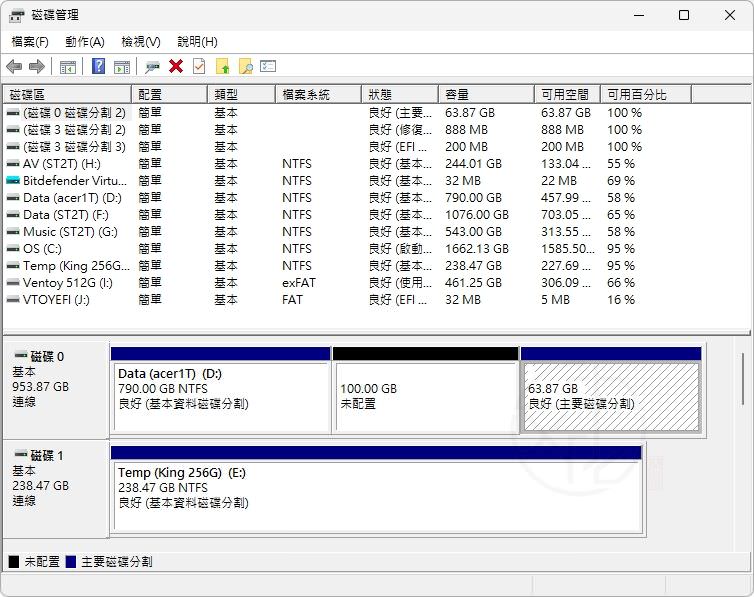
Task: Toggle the show/hide console tree icon
Action: point(67,66)
